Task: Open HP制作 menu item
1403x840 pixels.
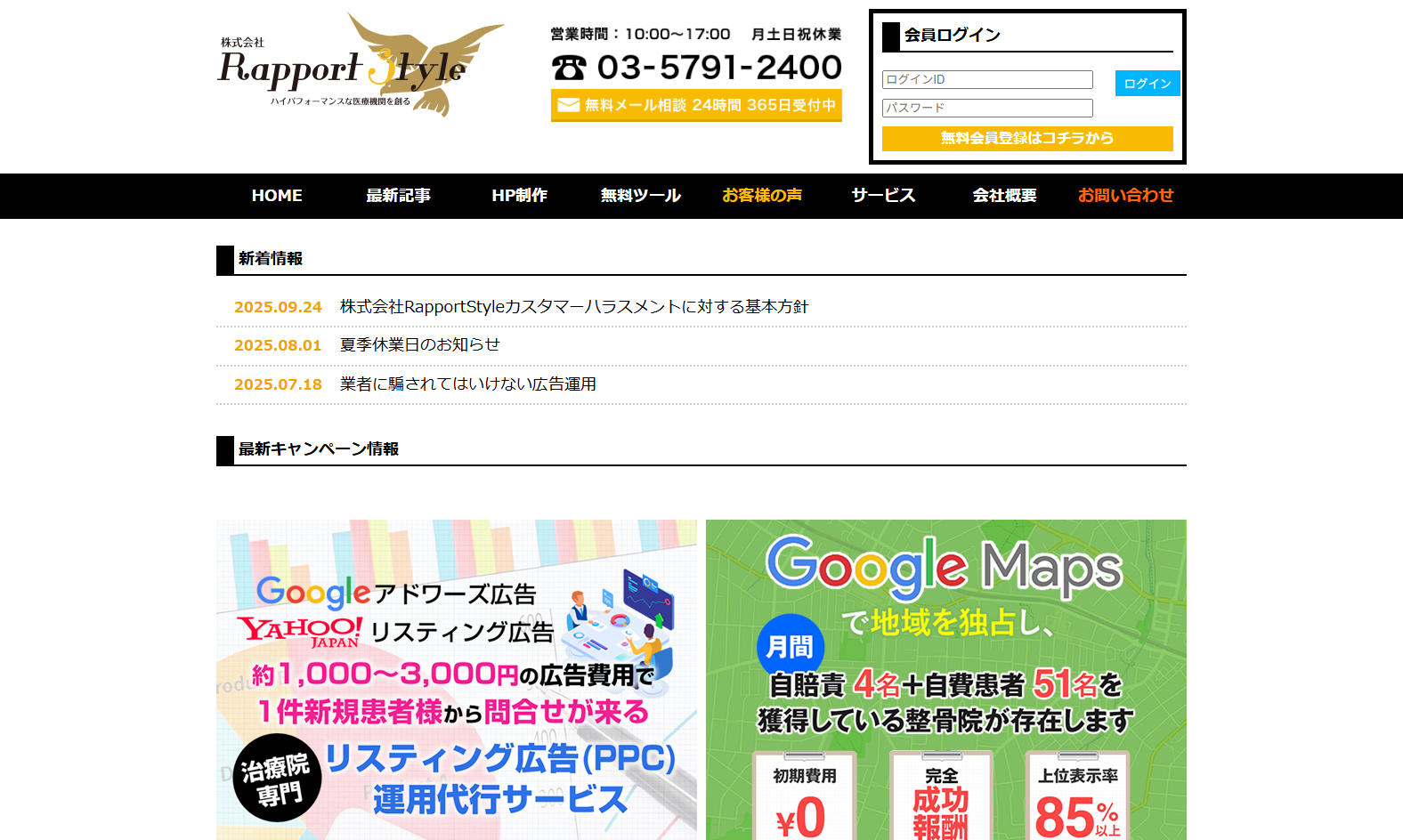Action: pyautogui.click(x=519, y=196)
